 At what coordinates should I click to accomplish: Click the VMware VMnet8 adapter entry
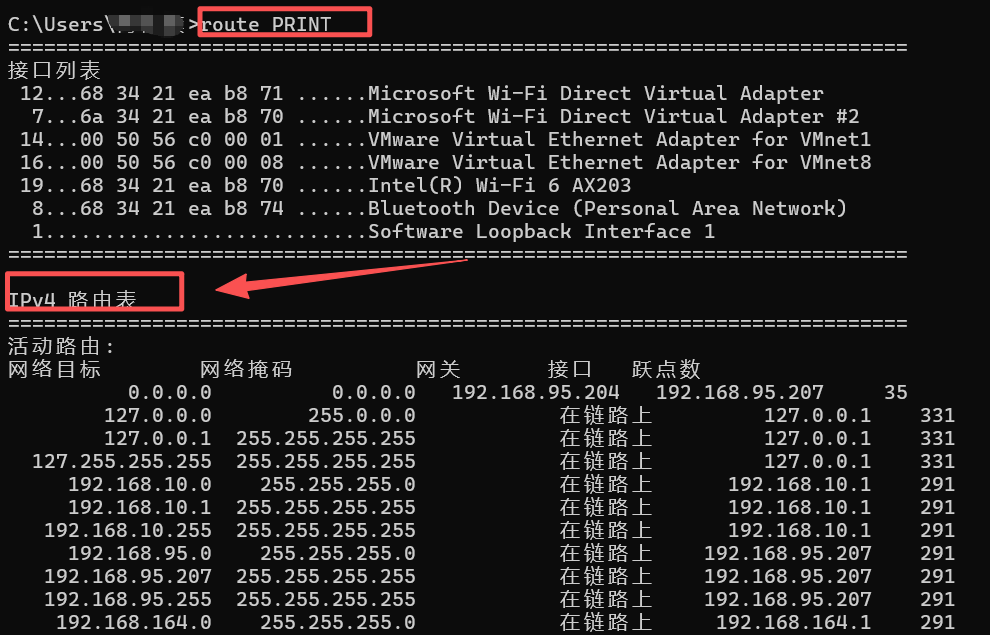click(x=445, y=163)
